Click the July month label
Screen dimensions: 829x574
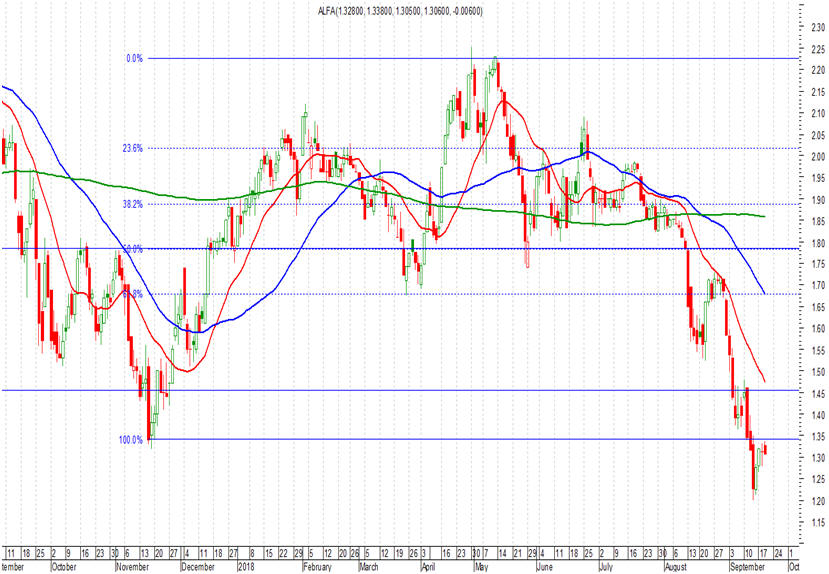605,567
